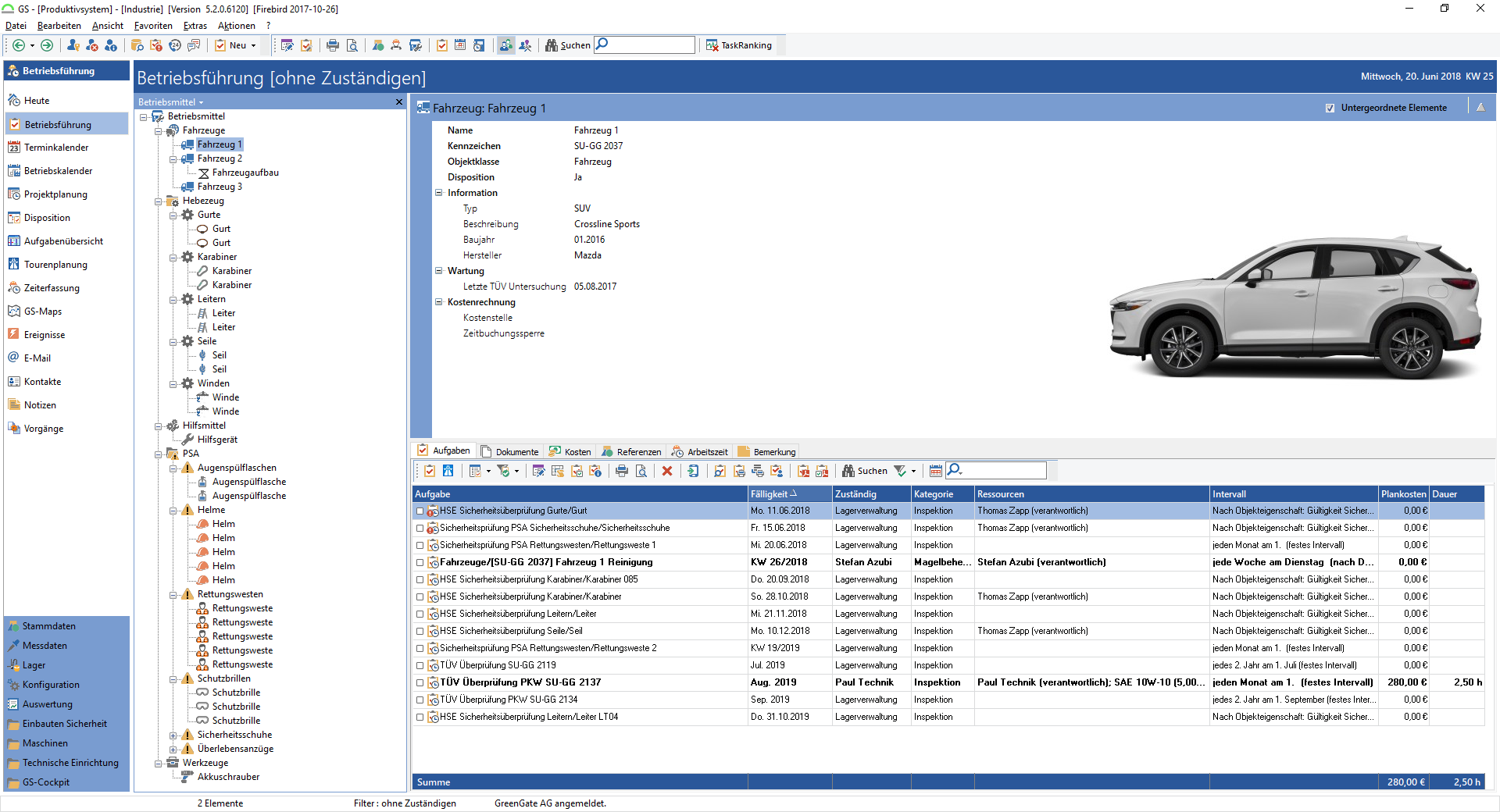Click the binoculars Suchen icon in task toolbar
Screen dimensions: 1500x812
[x=848, y=471]
